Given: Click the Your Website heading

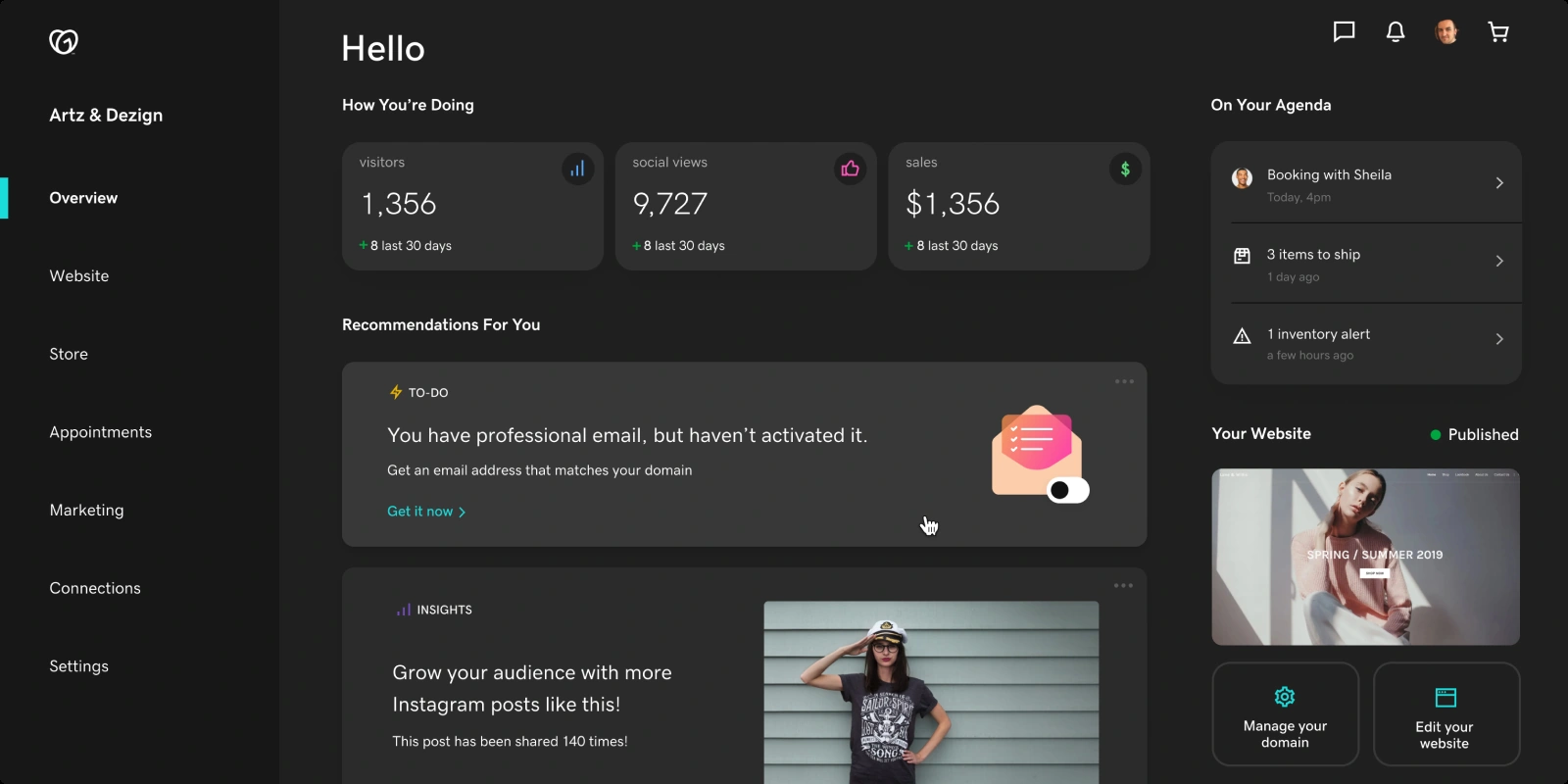Looking at the screenshot, I should tap(1261, 433).
